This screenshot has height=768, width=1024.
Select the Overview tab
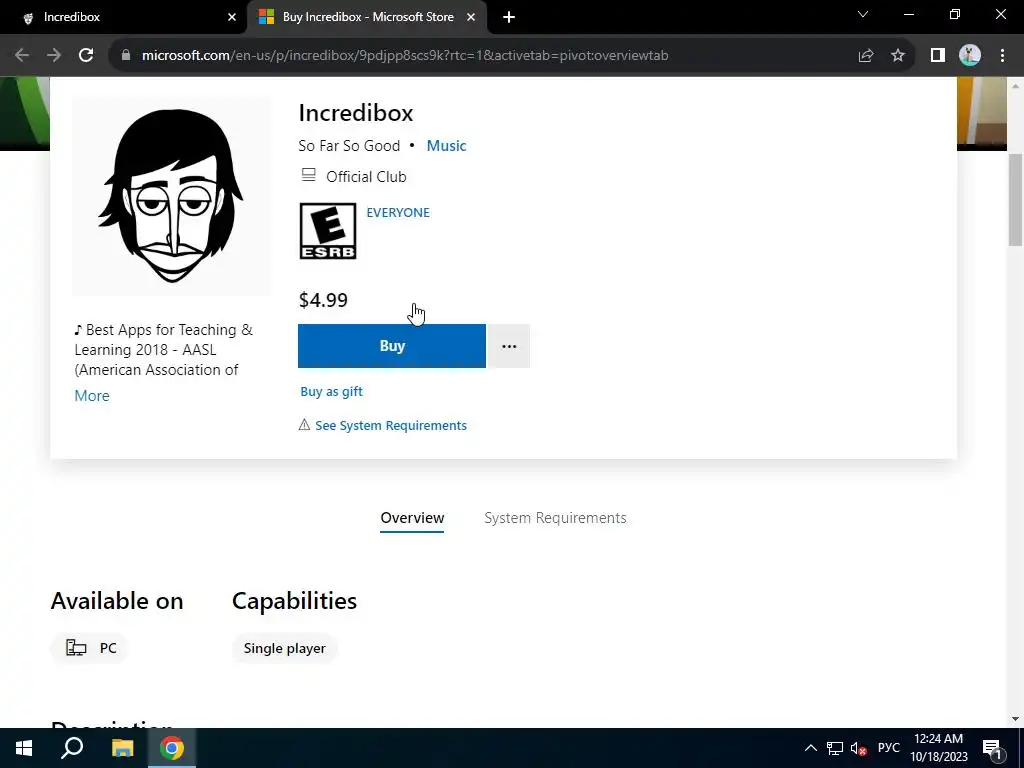pos(412,518)
